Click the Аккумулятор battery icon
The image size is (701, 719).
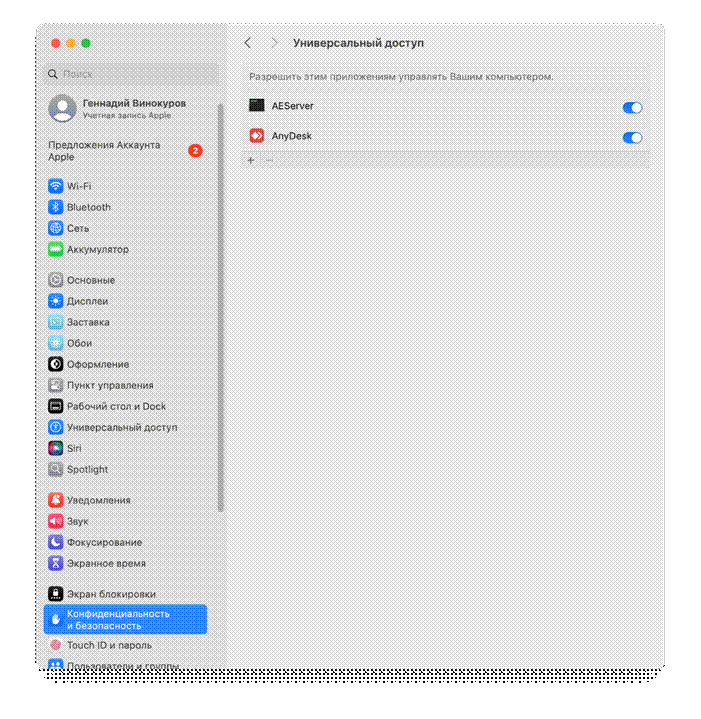pyautogui.click(x=56, y=249)
